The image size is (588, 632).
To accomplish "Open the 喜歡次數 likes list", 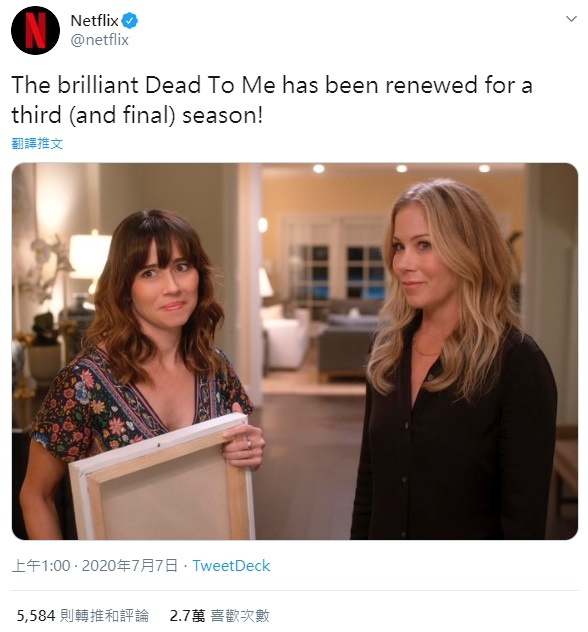I will coord(240,615).
